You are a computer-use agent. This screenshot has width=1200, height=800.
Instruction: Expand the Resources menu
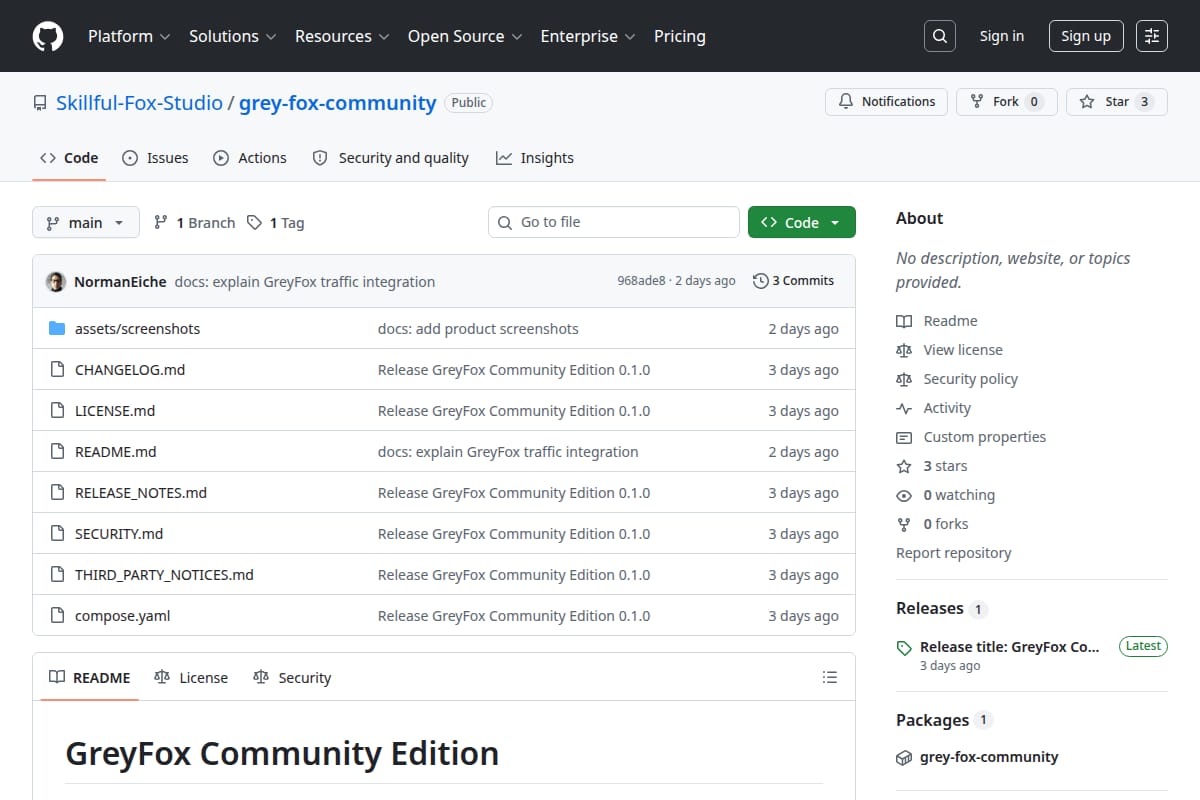pos(341,36)
